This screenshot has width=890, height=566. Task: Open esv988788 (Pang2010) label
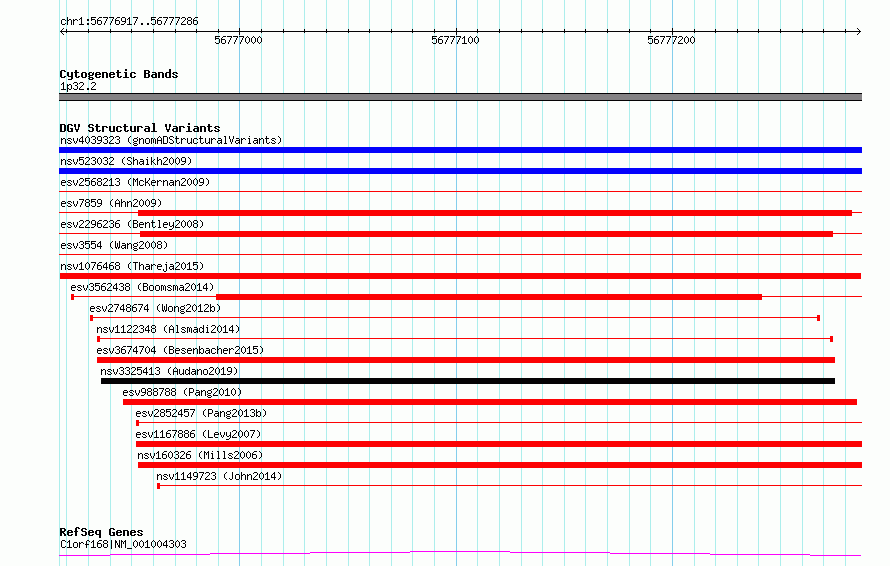(x=182, y=392)
